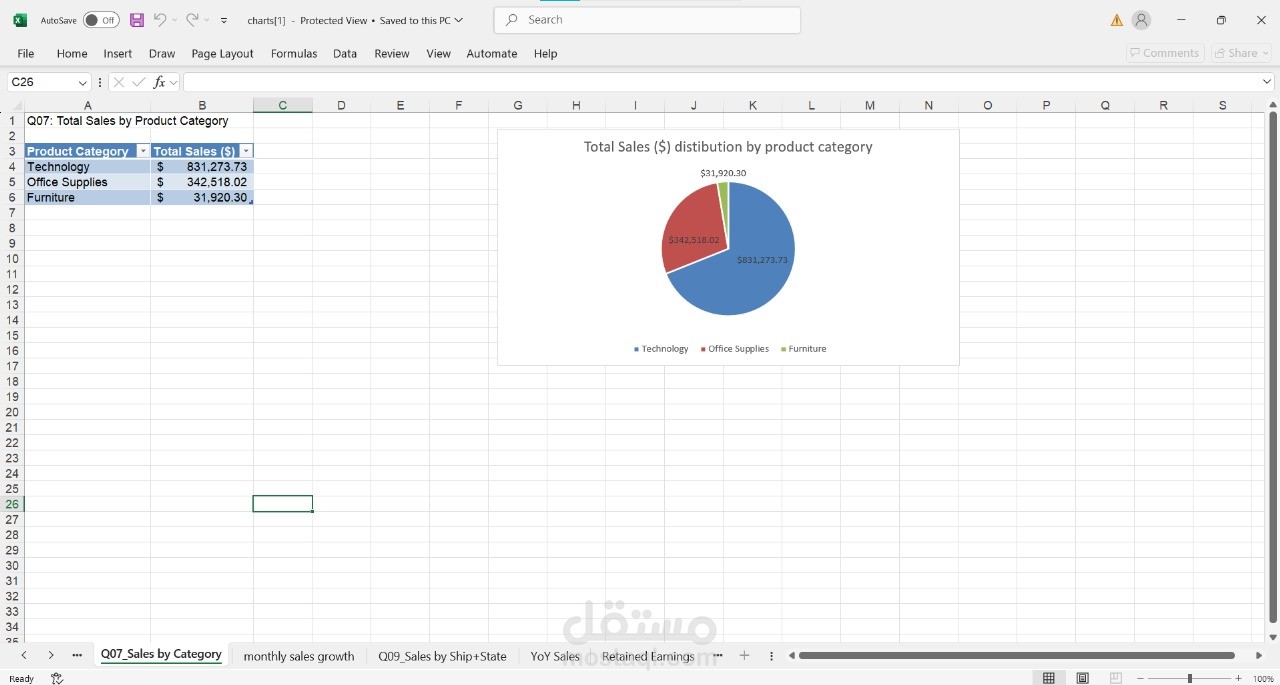Click the Redo arrow icon
Image resolution: width=1280 pixels, height=685 pixels.
192,20
